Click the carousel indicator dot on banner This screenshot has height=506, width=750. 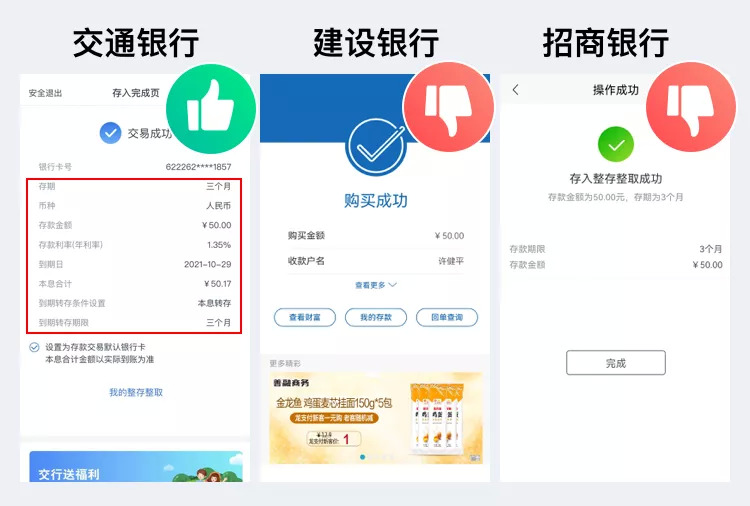pyautogui.click(x=363, y=457)
